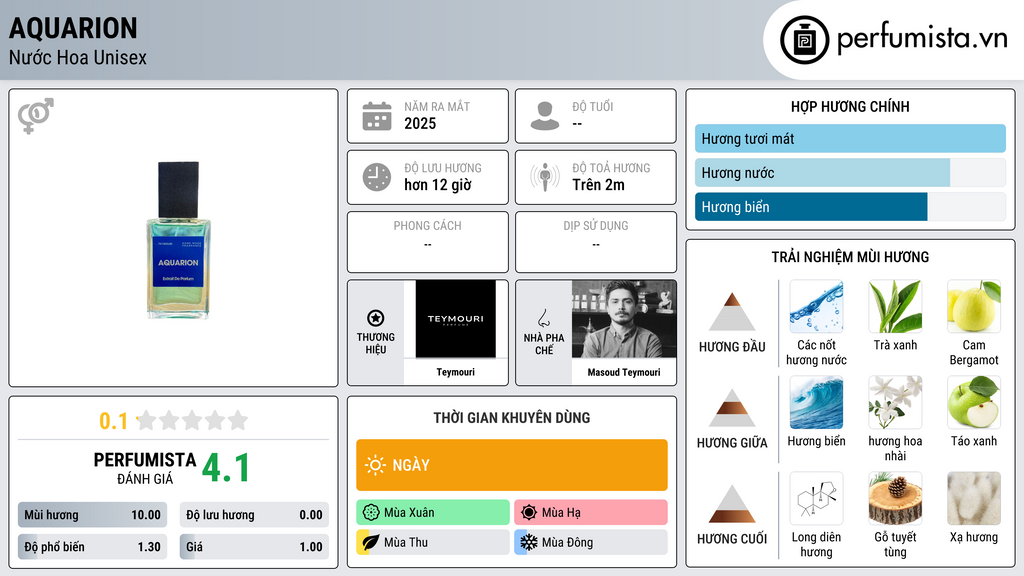
Task: Select the Mùa Hạ season tag
Action: tap(590, 512)
